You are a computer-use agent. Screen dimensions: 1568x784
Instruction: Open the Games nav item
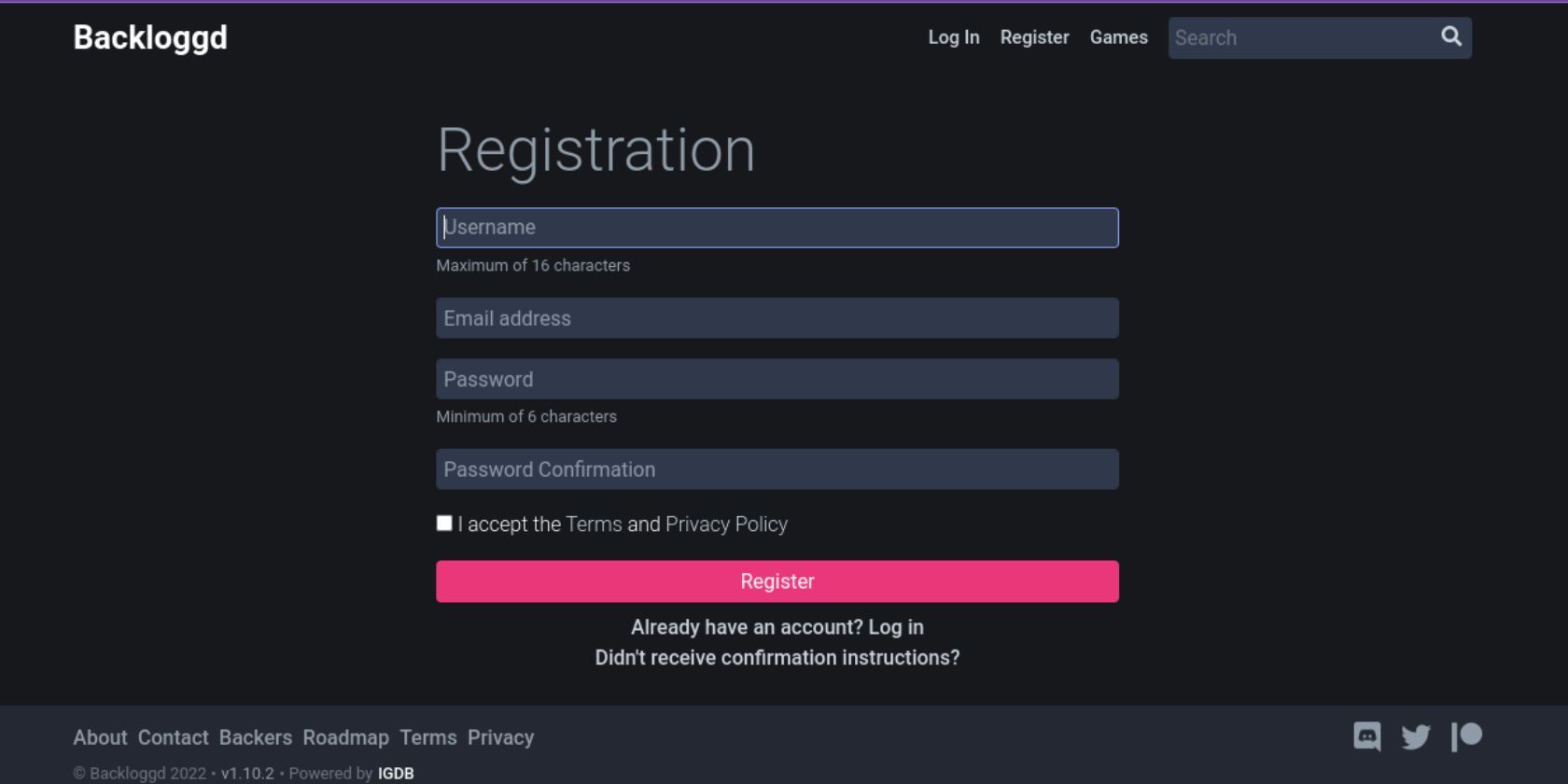1119,37
